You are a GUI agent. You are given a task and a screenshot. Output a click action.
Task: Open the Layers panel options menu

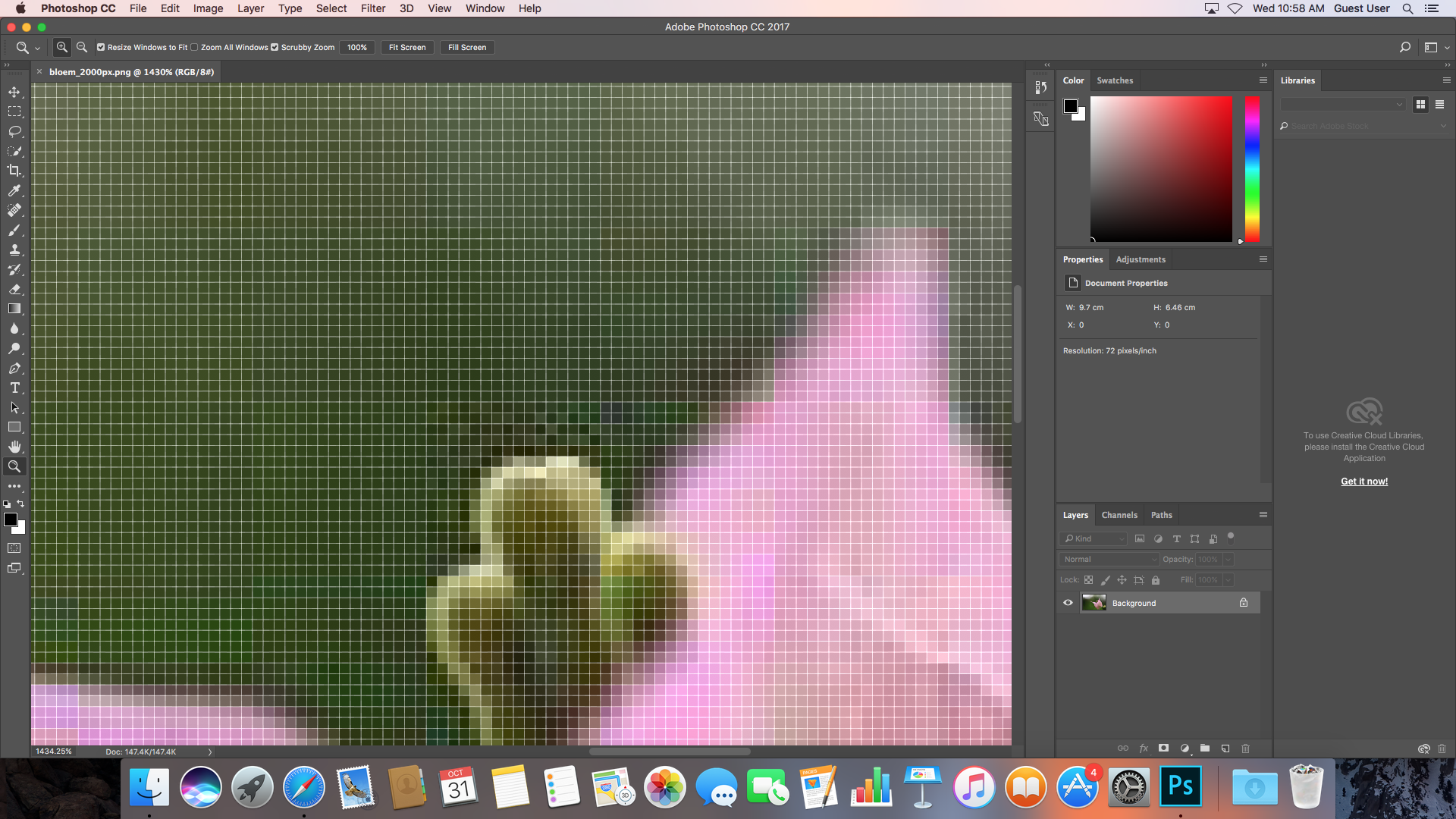coord(1263,515)
